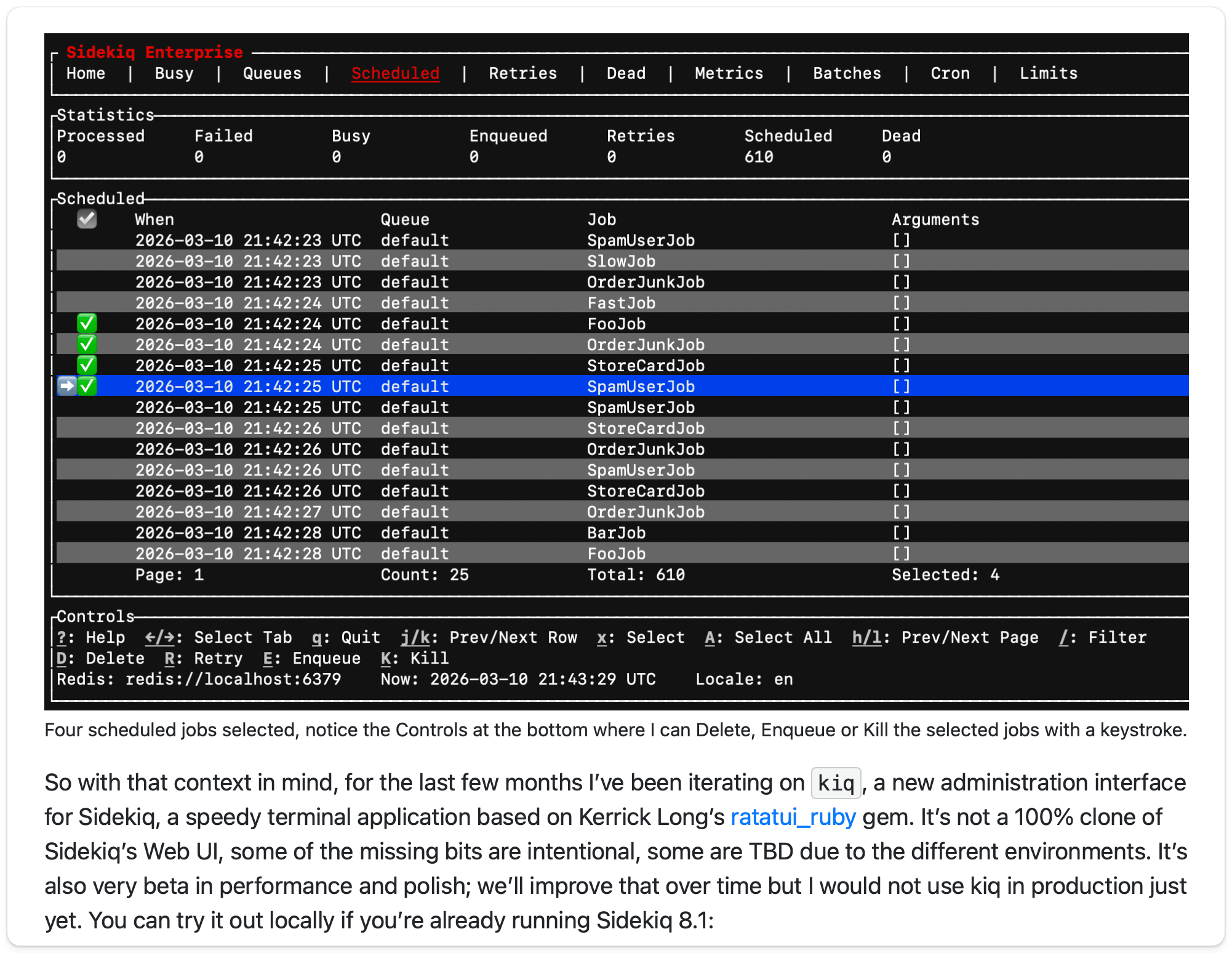The width and height of the screenshot is (1232, 953).
Task: Toggle checkmark next to selected OrderJunkJob row
Action: 87,344
